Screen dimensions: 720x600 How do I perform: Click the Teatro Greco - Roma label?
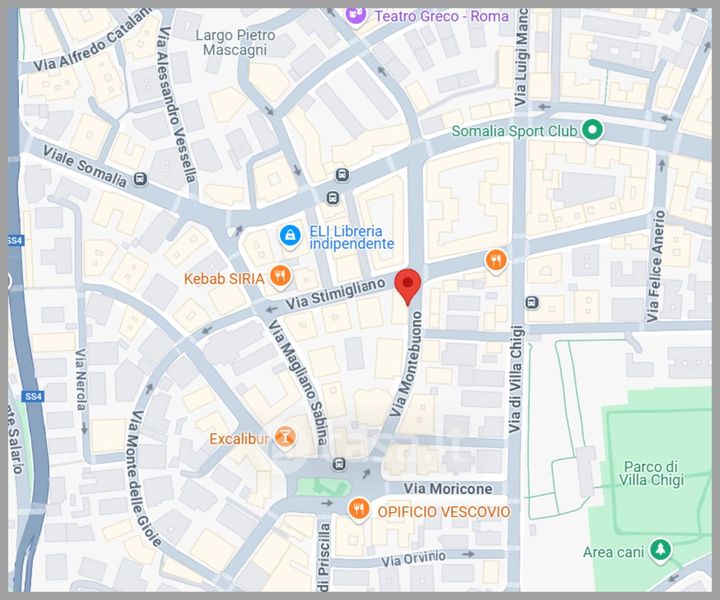point(442,17)
